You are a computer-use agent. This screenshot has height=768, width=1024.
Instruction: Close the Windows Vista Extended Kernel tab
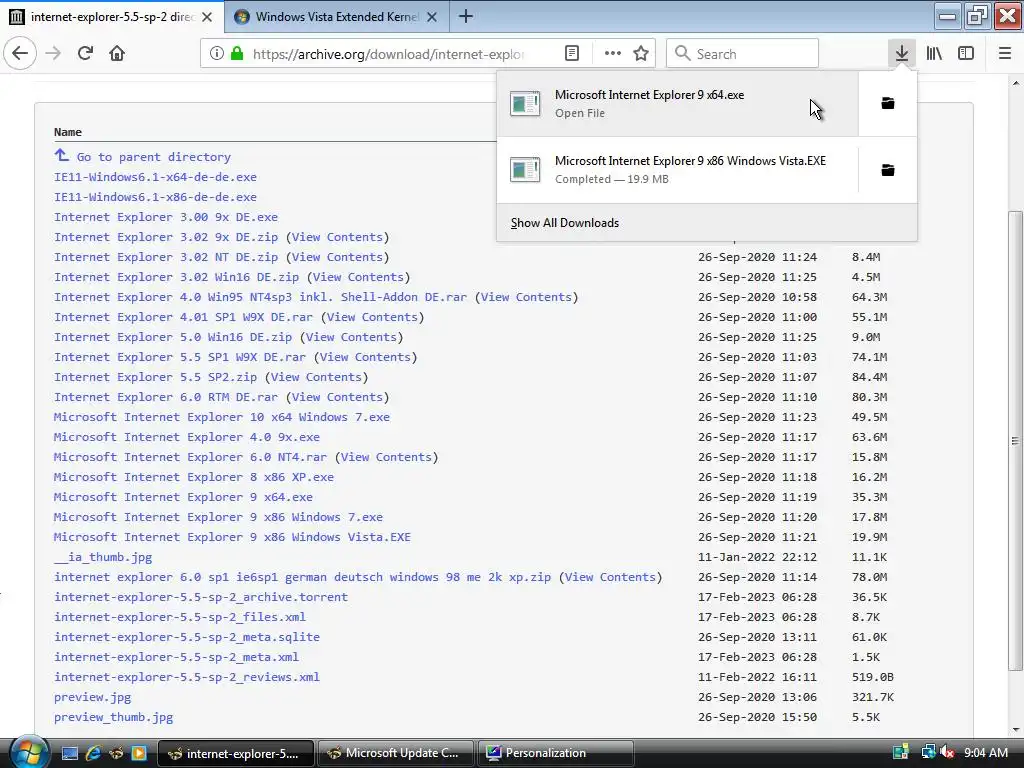[432, 17]
